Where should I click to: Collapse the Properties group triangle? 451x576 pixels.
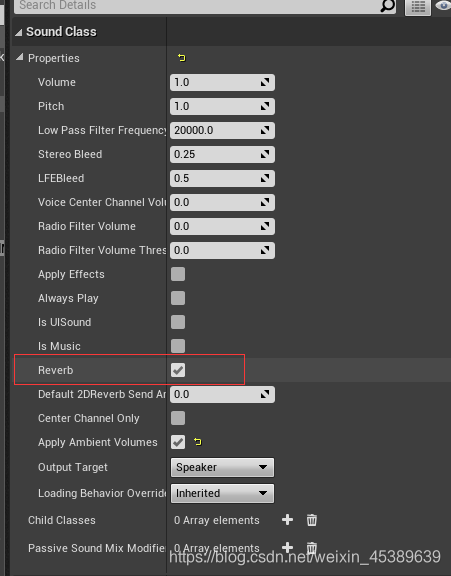coord(19,57)
